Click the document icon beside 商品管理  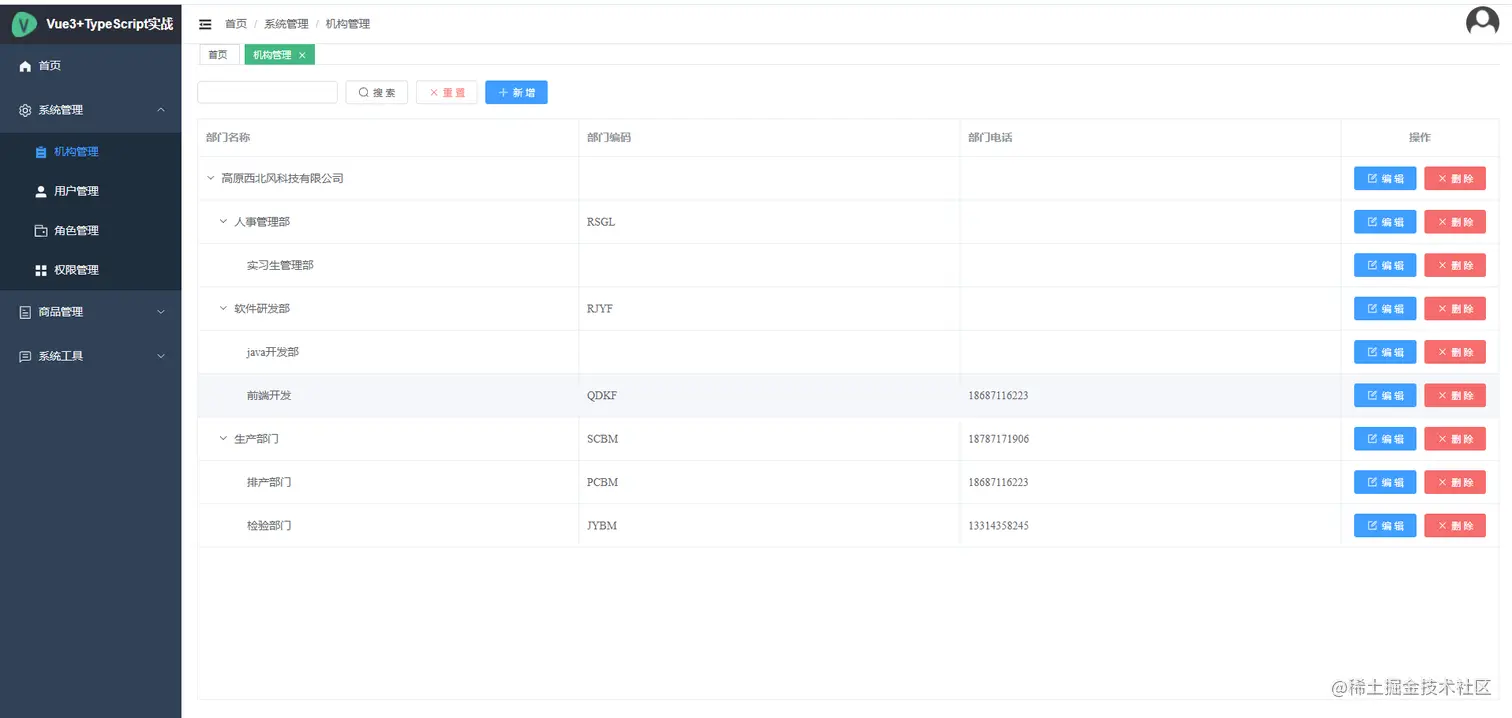(x=26, y=312)
